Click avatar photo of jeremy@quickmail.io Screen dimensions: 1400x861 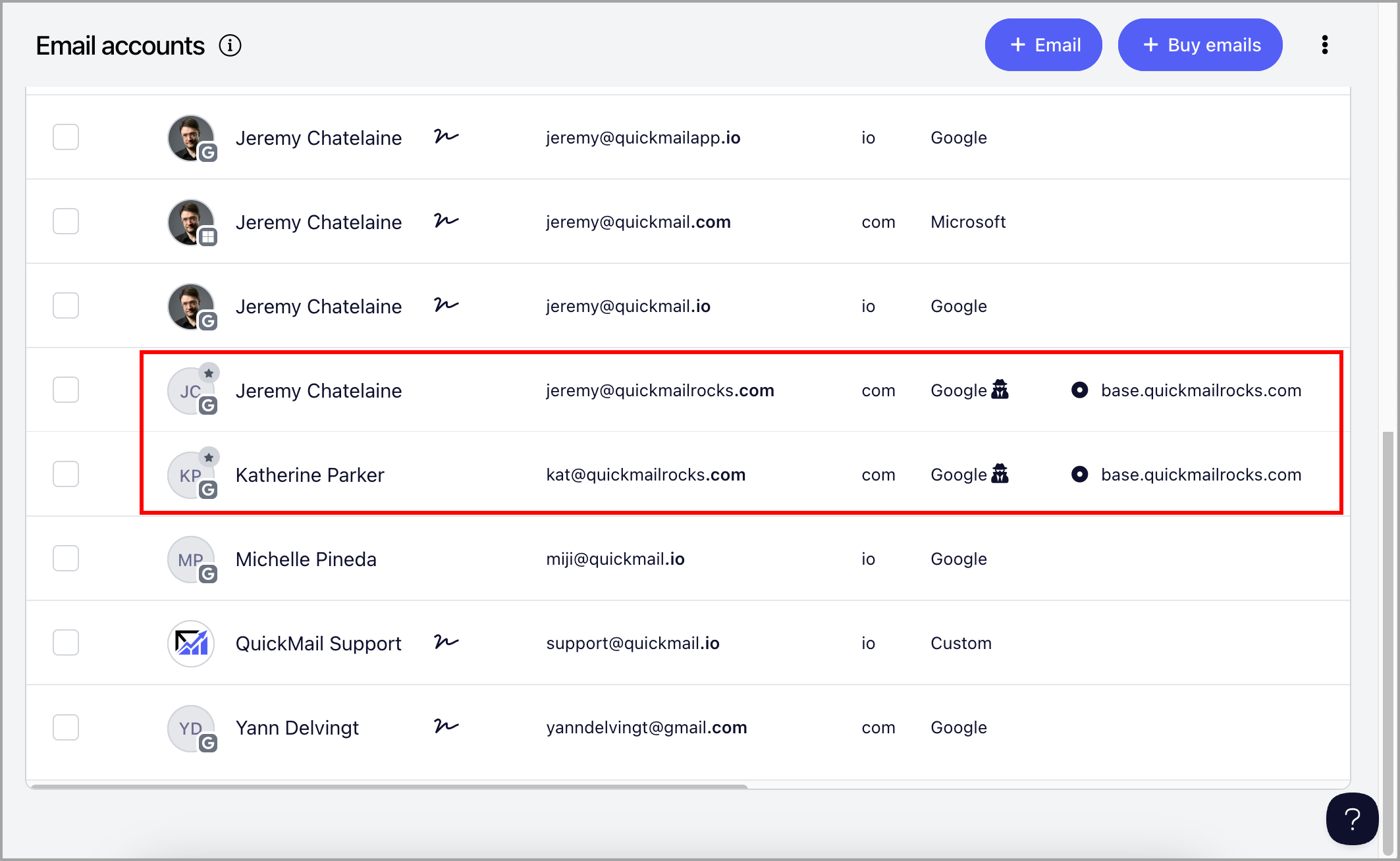190,306
